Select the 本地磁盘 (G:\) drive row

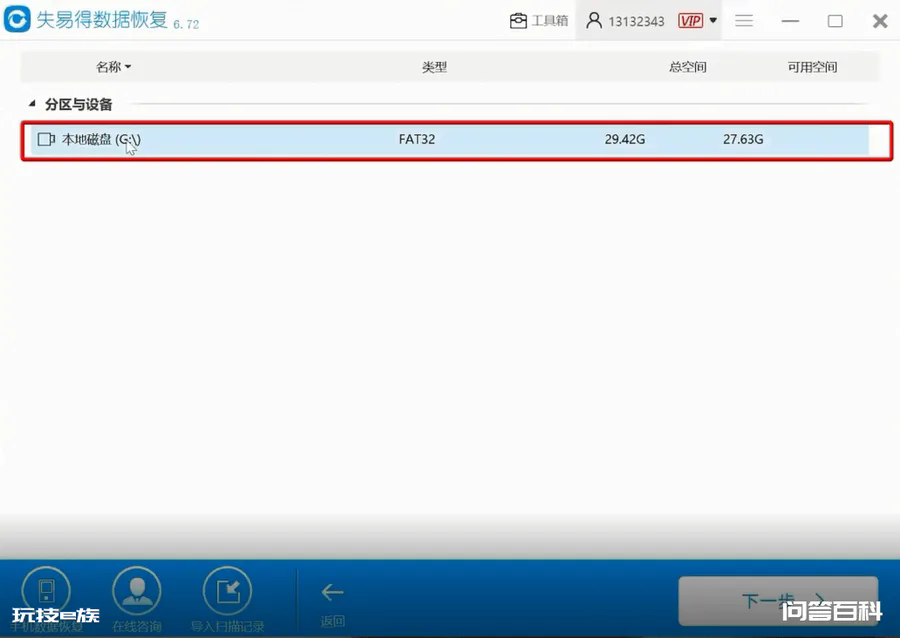[x=449, y=140]
